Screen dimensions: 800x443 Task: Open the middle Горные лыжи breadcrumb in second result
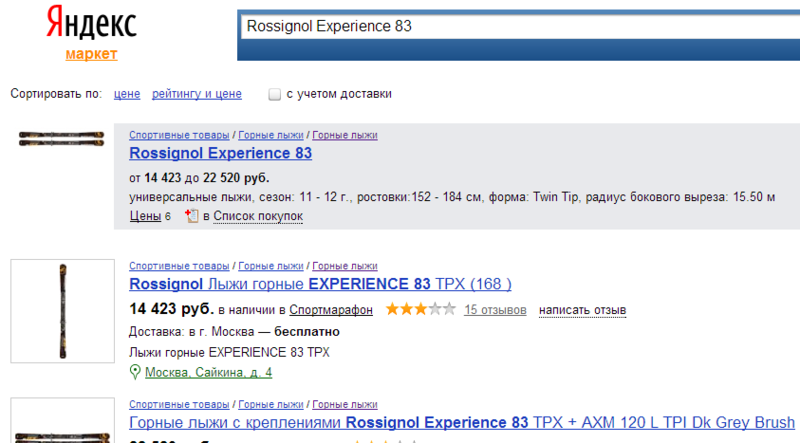pos(271,266)
